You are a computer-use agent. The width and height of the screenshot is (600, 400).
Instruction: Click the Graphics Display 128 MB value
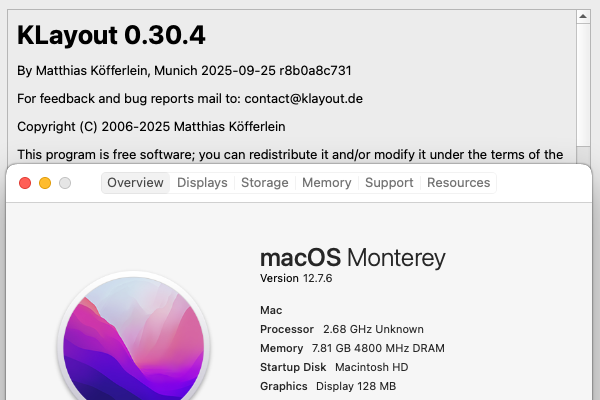[x=356, y=386]
